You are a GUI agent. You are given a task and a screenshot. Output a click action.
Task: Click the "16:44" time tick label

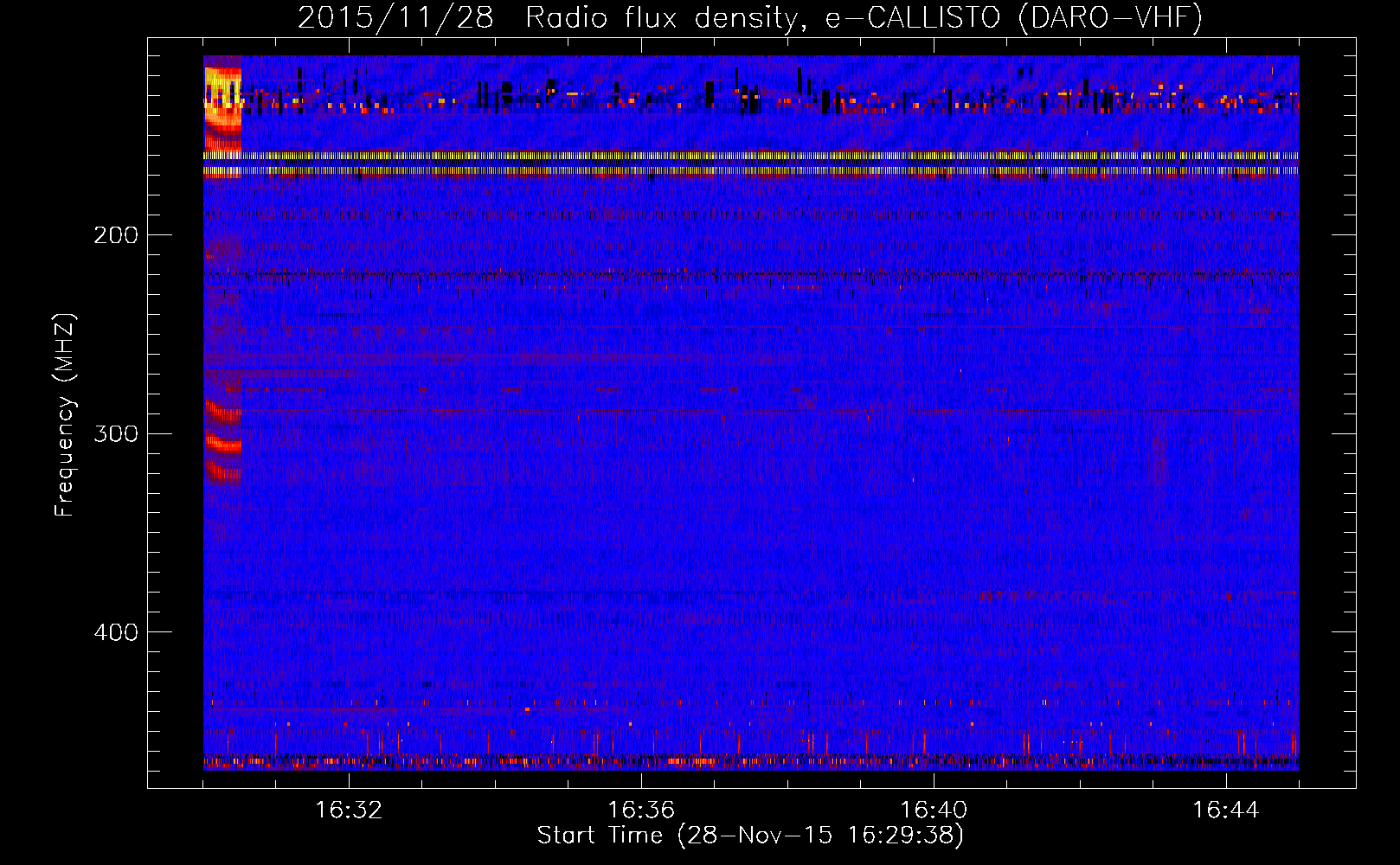(1226, 810)
